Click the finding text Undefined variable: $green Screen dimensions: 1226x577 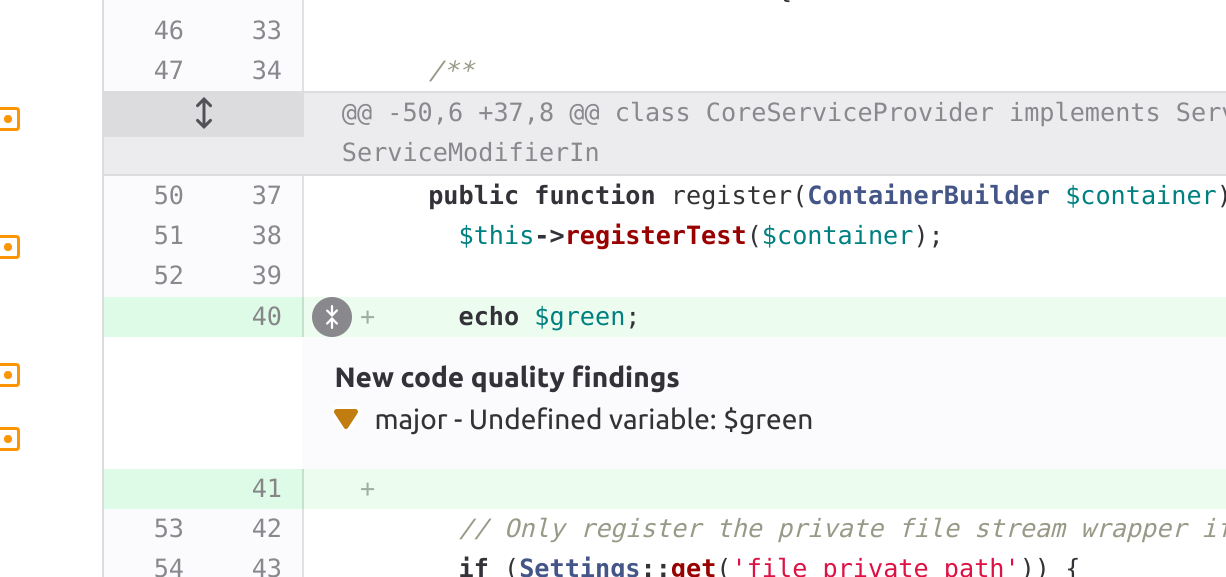click(592, 419)
